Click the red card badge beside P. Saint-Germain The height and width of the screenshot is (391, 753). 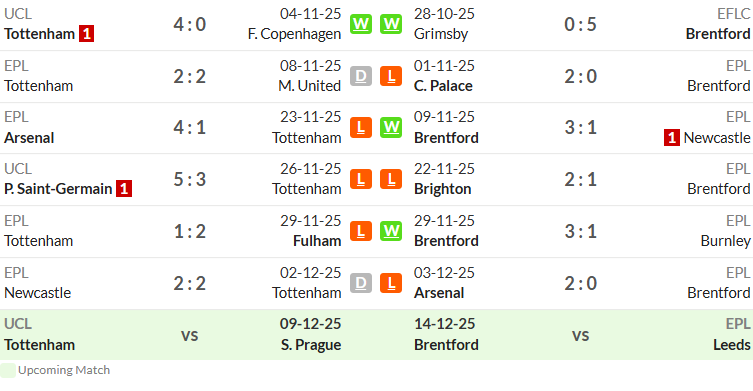(x=124, y=189)
